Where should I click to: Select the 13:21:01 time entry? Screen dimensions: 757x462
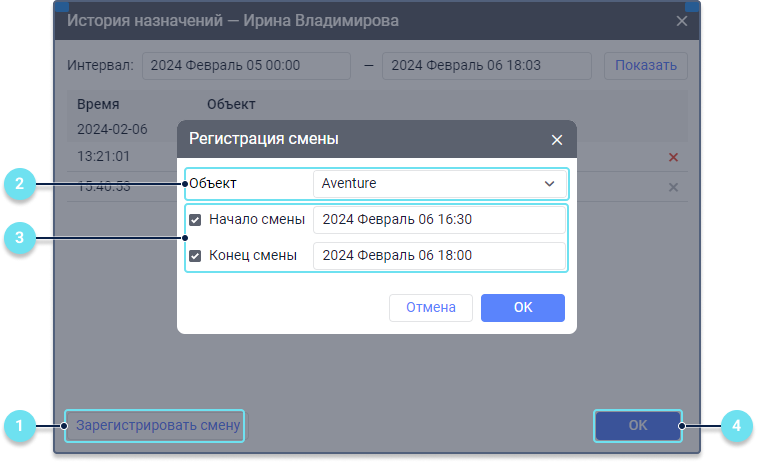[103, 156]
